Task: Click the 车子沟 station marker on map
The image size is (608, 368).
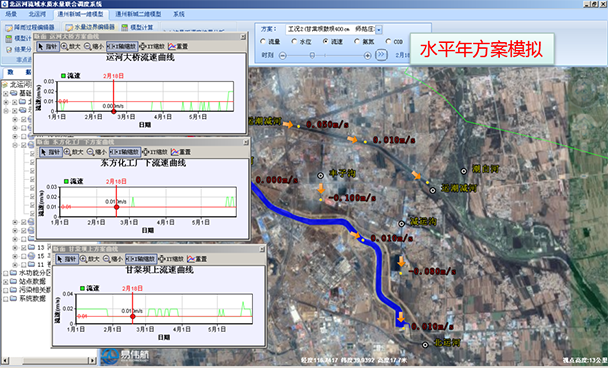Action: click(321, 176)
